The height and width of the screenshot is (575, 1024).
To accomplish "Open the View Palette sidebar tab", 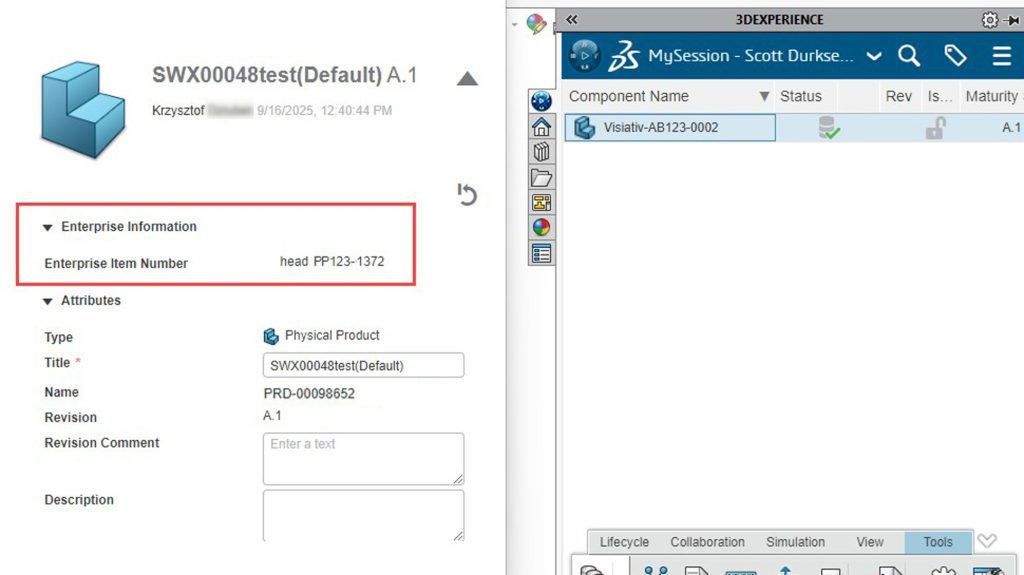I will (541, 203).
